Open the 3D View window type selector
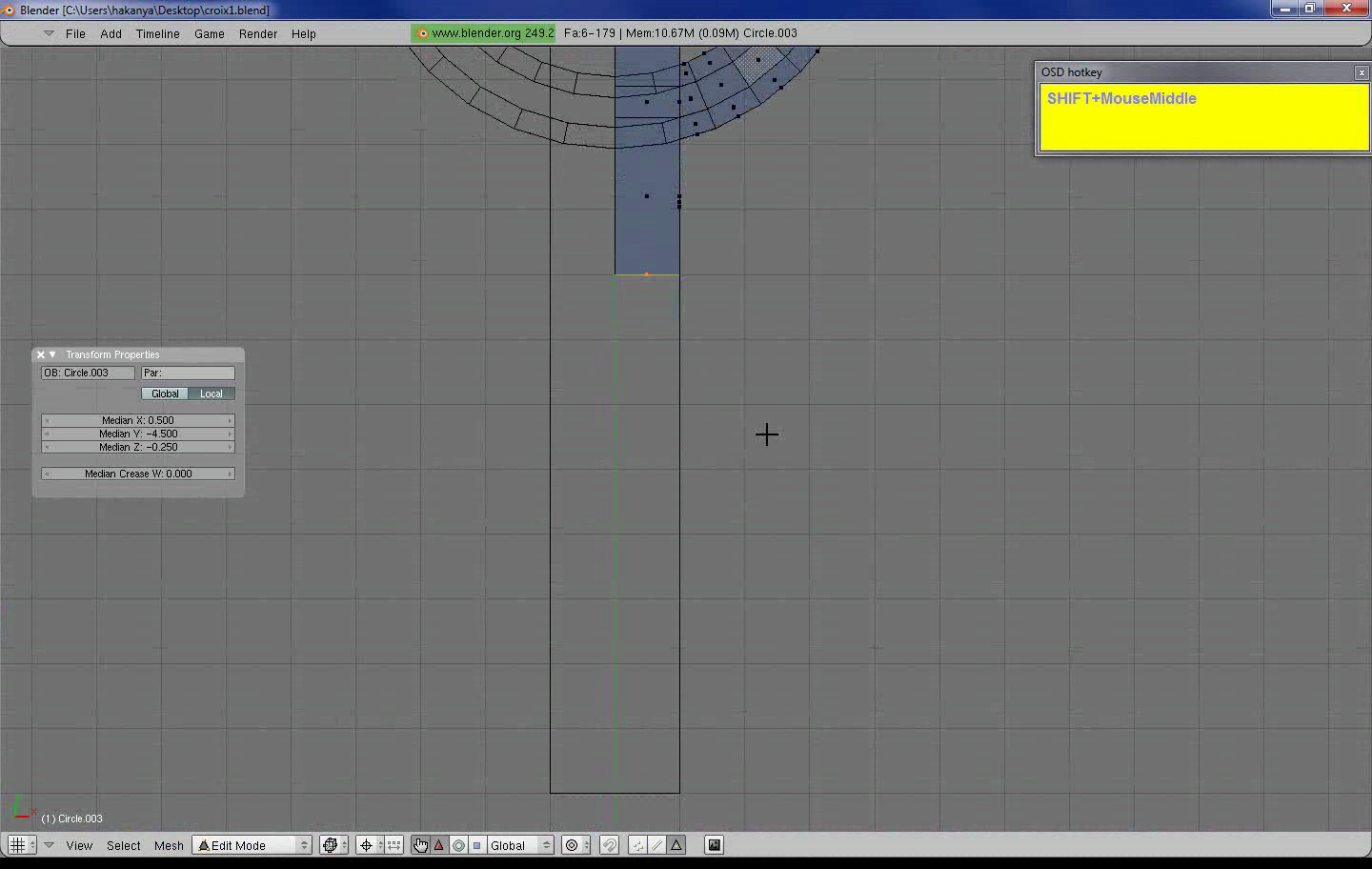The height and width of the screenshot is (869, 1372). 22,845
